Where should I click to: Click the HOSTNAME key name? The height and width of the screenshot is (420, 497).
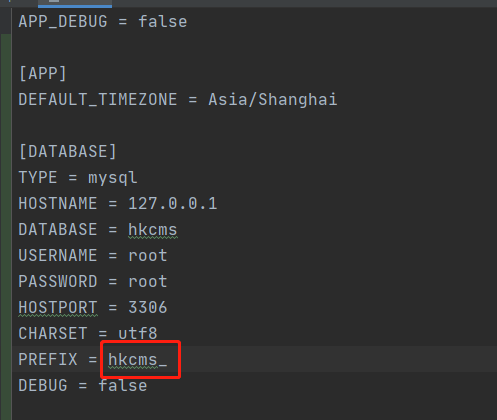click(58, 203)
